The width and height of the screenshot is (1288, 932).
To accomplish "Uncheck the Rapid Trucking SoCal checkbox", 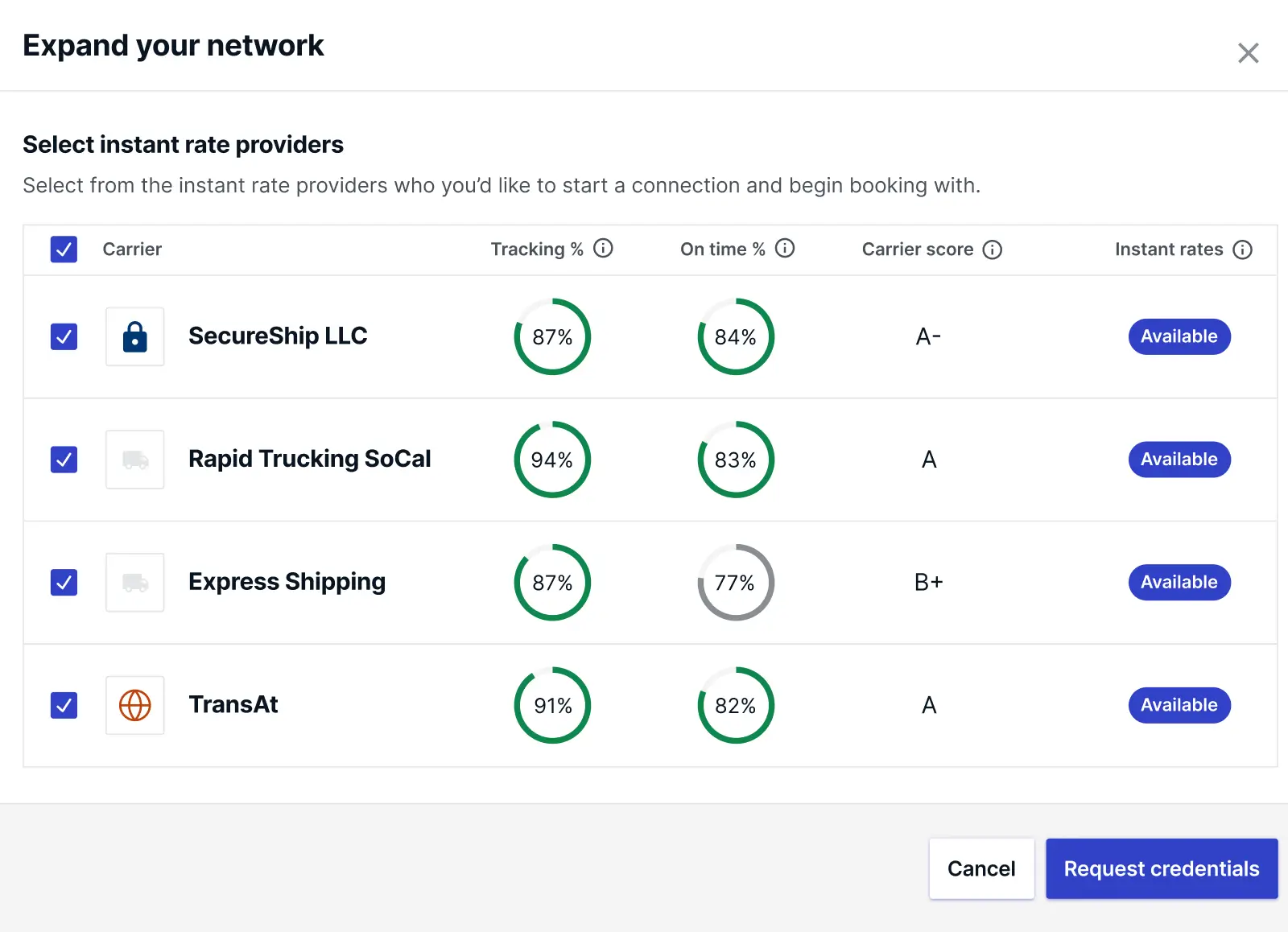I will pos(64,460).
